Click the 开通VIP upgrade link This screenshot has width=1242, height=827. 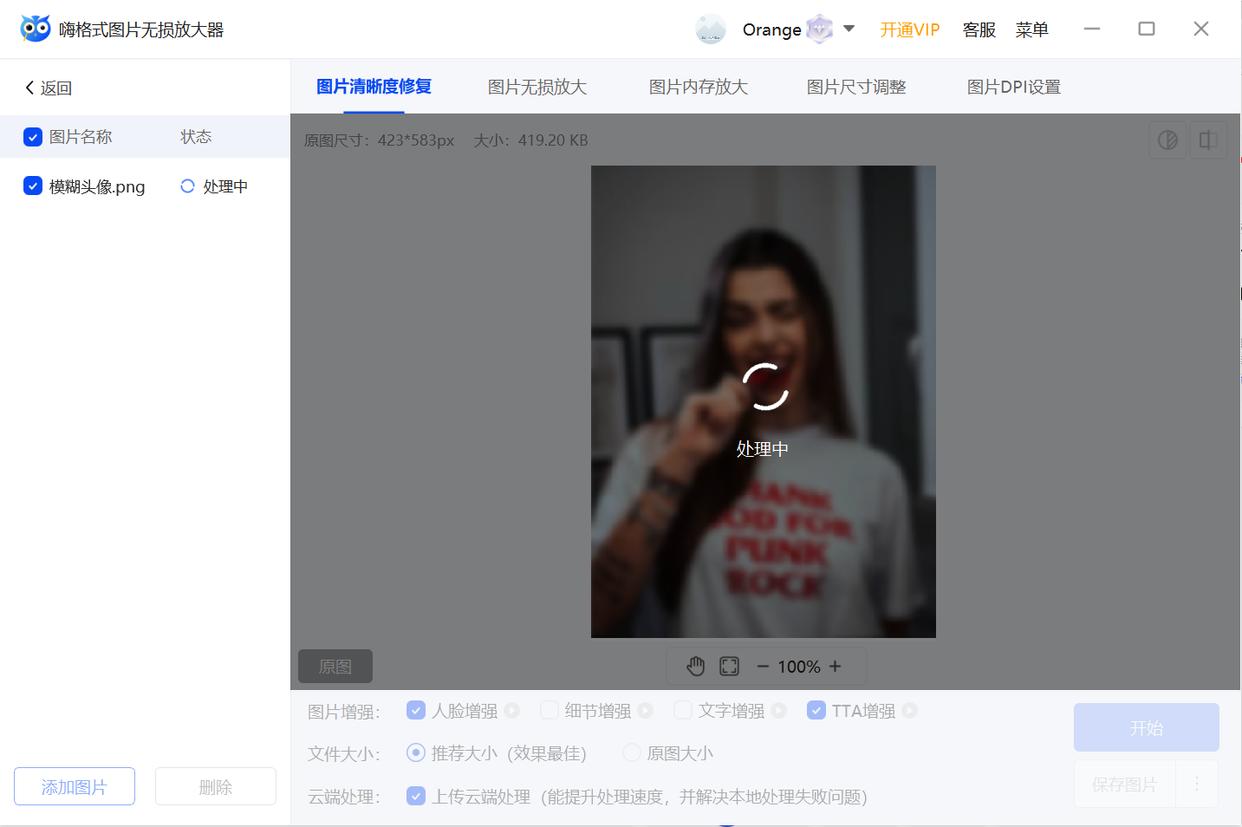[x=909, y=30]
